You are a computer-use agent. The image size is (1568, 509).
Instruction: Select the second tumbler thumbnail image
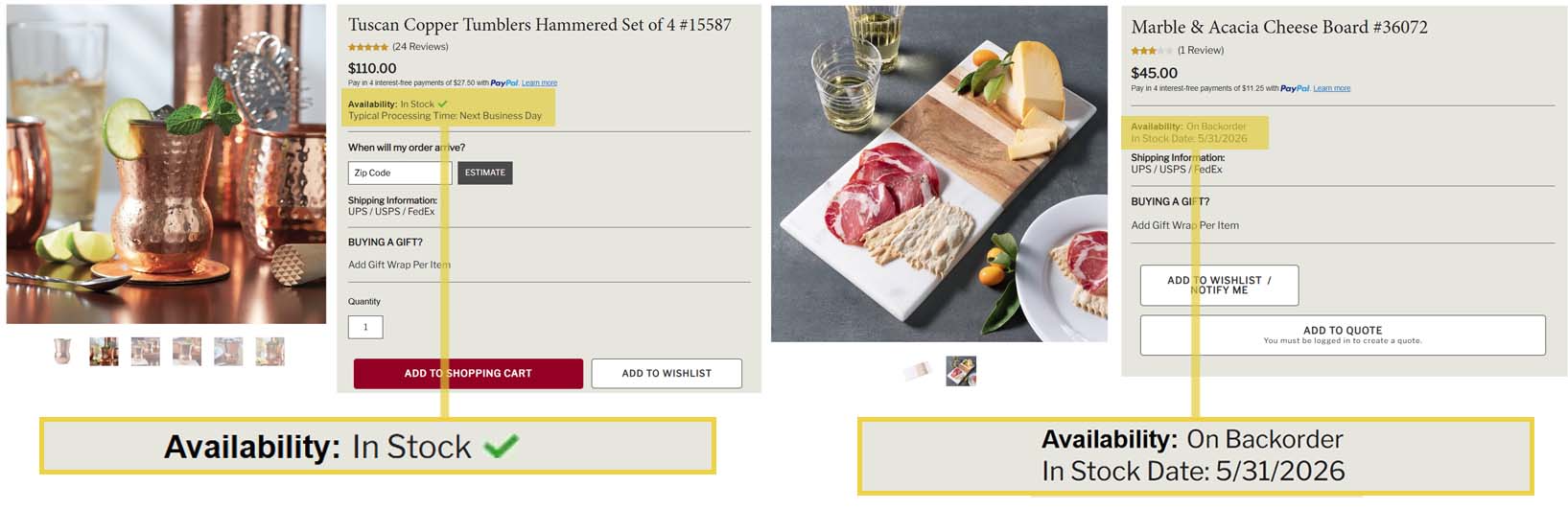coord(104,352)
